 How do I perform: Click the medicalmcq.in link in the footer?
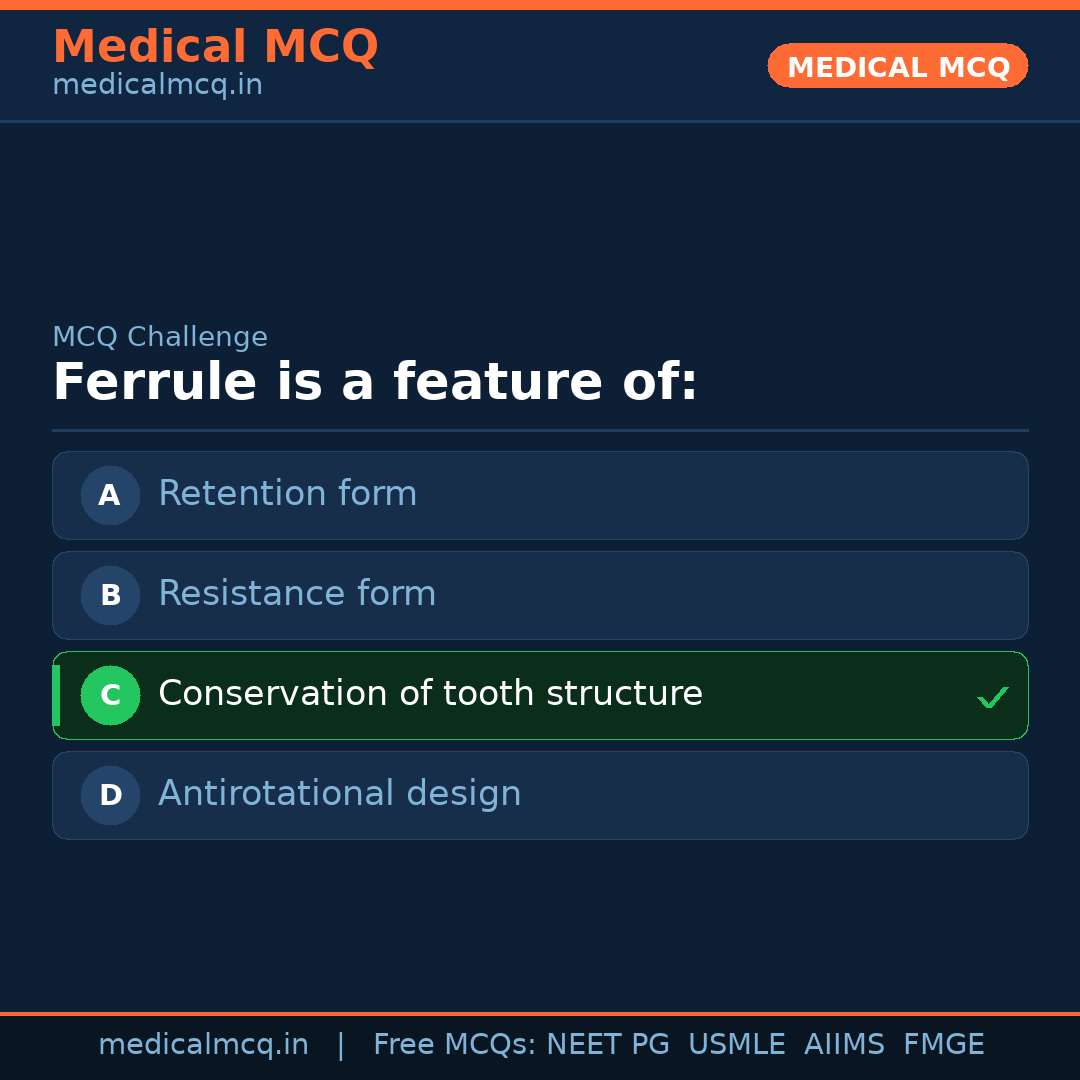[x=203, y=1044]
